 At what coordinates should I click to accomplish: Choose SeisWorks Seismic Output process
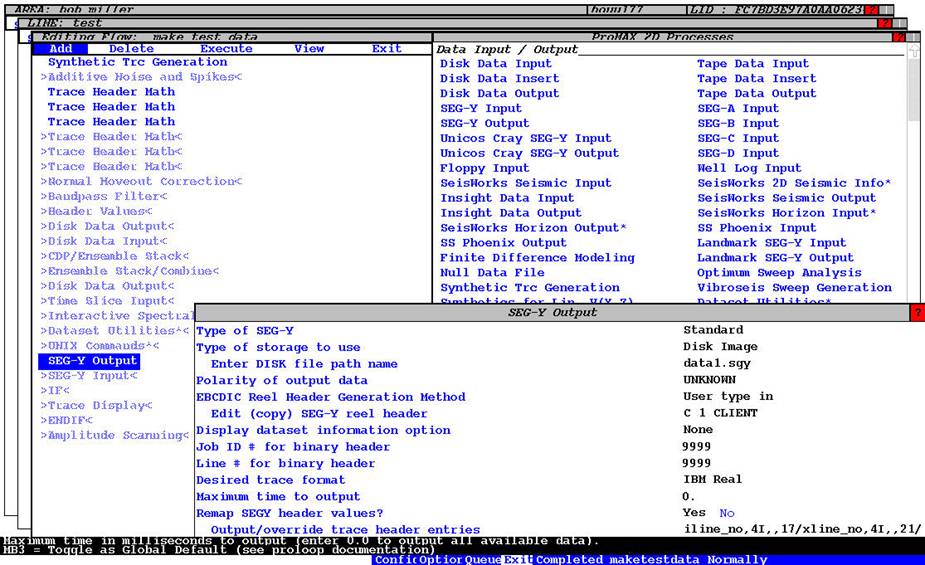(786, 198)
